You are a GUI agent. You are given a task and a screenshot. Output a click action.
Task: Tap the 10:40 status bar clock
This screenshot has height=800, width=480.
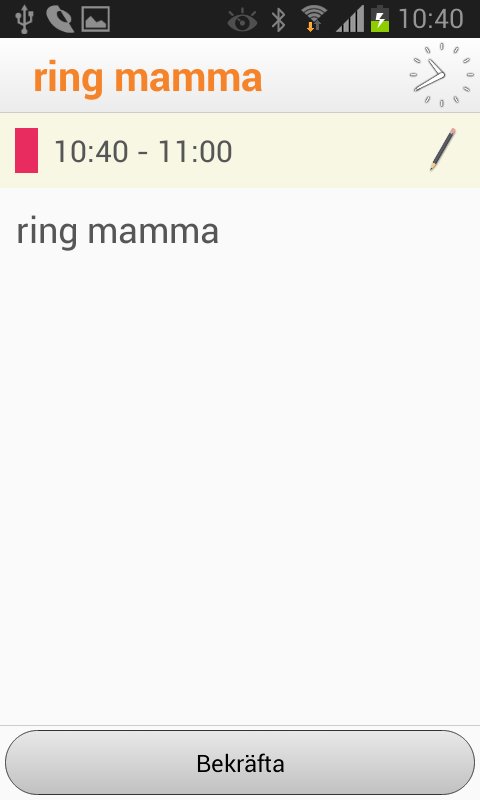coord(431,19)
